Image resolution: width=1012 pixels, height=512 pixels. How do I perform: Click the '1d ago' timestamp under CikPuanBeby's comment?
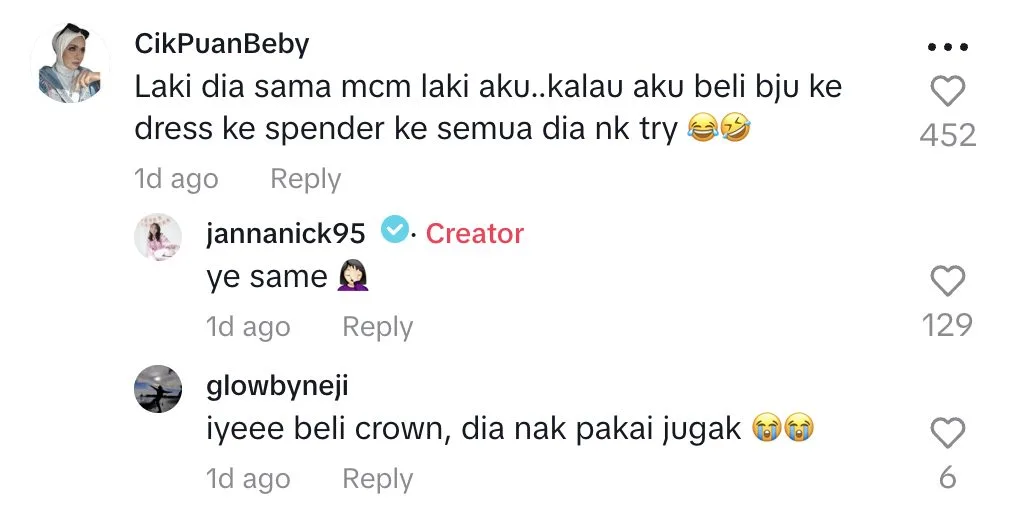point(176,179)
